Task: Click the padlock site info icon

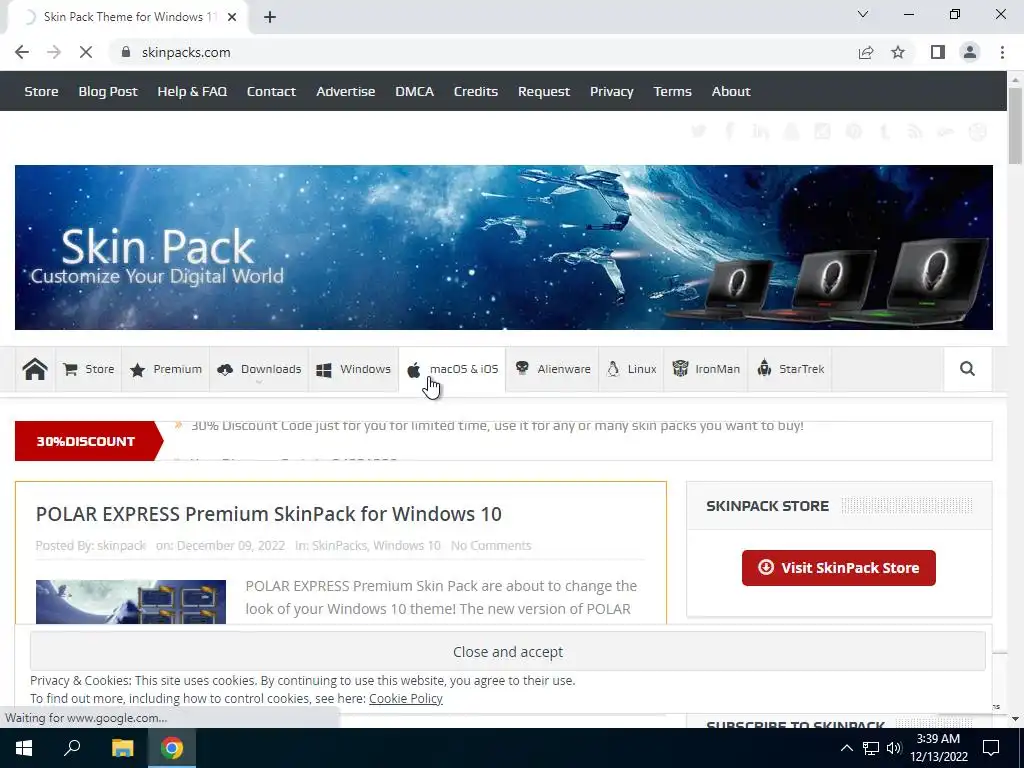Action: 126,52
